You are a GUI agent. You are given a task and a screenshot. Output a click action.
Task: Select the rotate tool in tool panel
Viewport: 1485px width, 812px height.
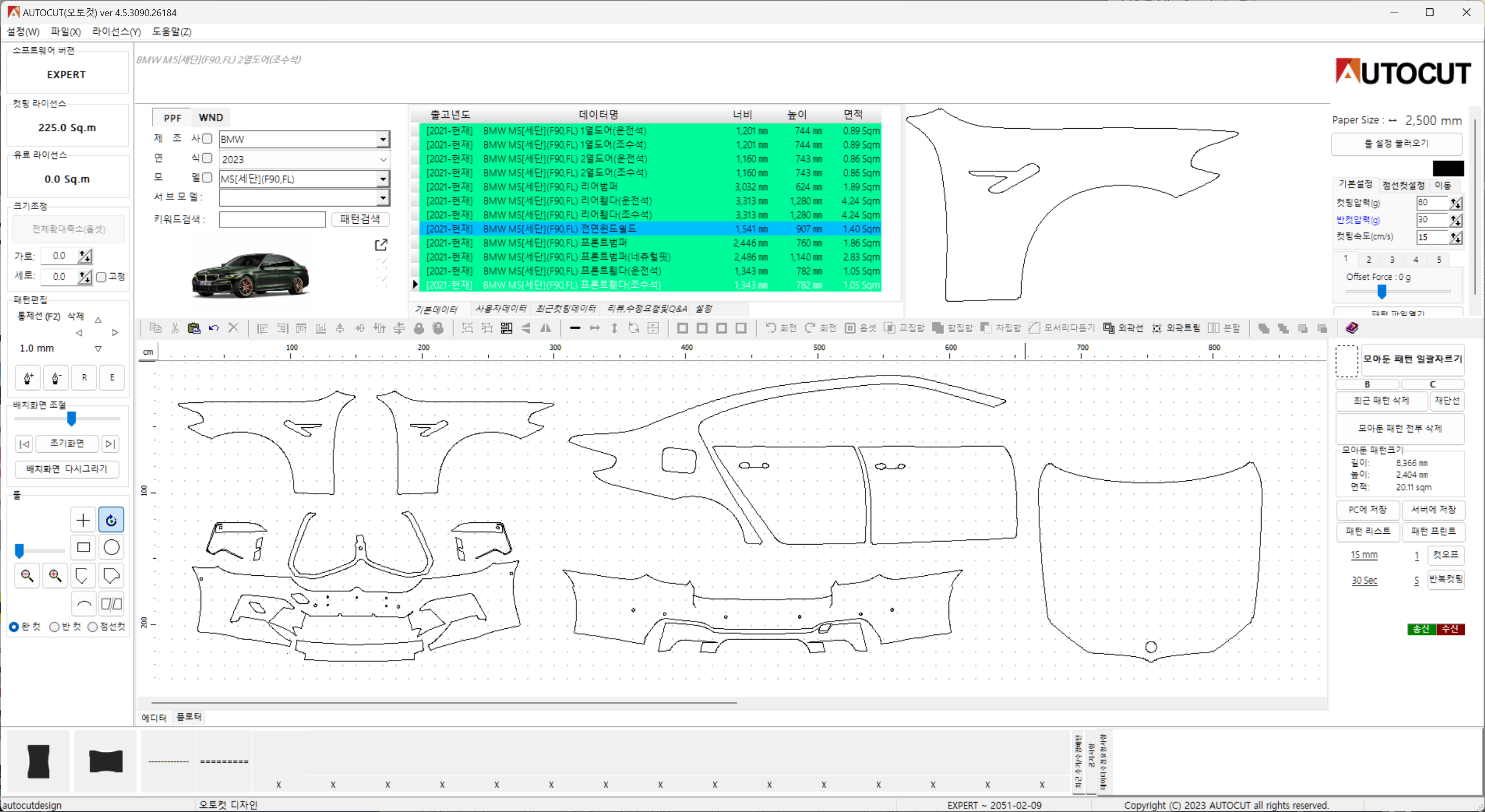(111, 520)
